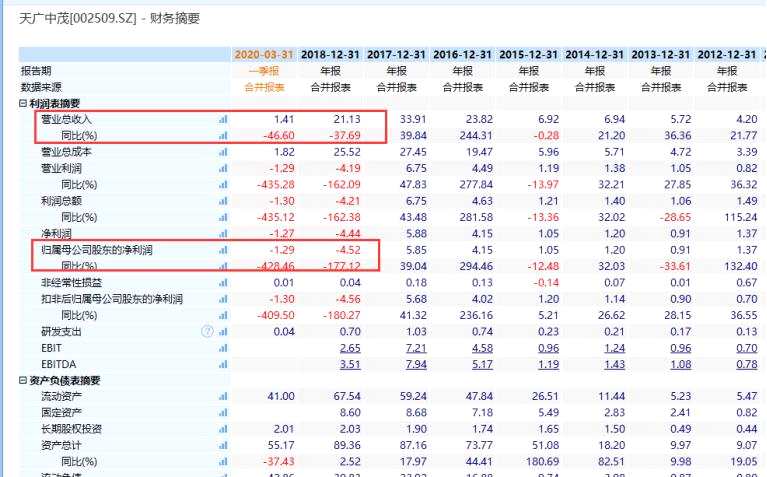
Task: Open chart icon for 非经常性损益 row
Action: tap(223, 283)
